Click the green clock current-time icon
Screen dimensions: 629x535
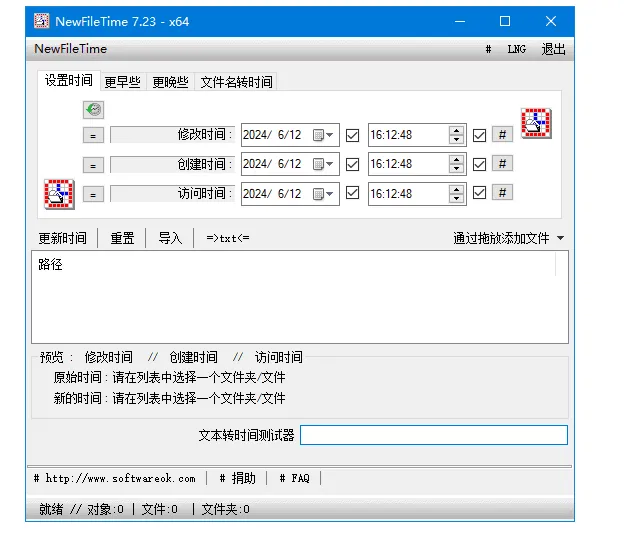[93, 109]
